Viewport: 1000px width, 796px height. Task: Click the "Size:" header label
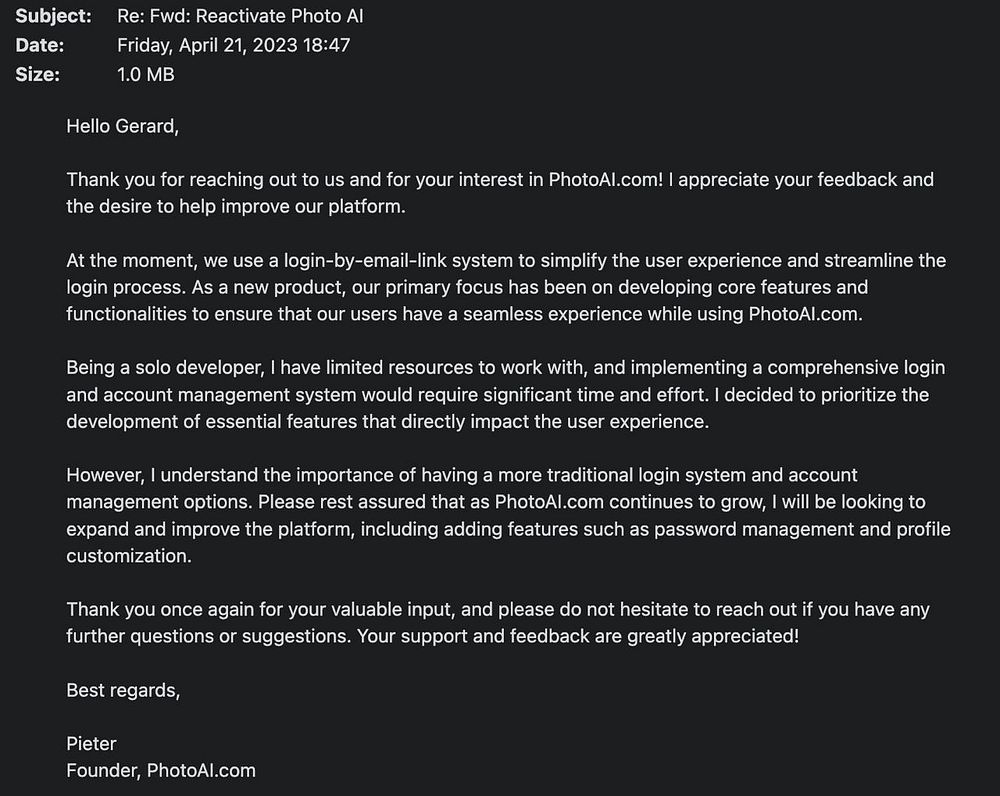click(38, 74)
